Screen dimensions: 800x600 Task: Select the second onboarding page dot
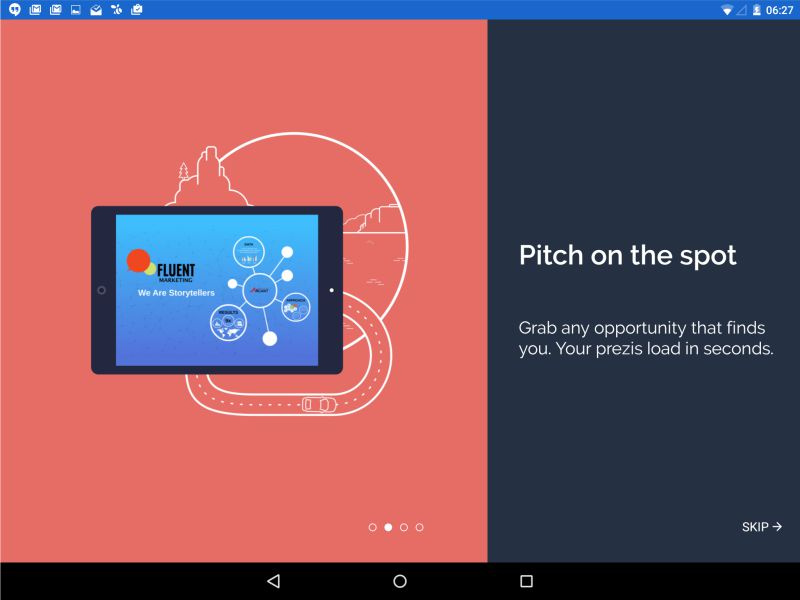[388, 527]
